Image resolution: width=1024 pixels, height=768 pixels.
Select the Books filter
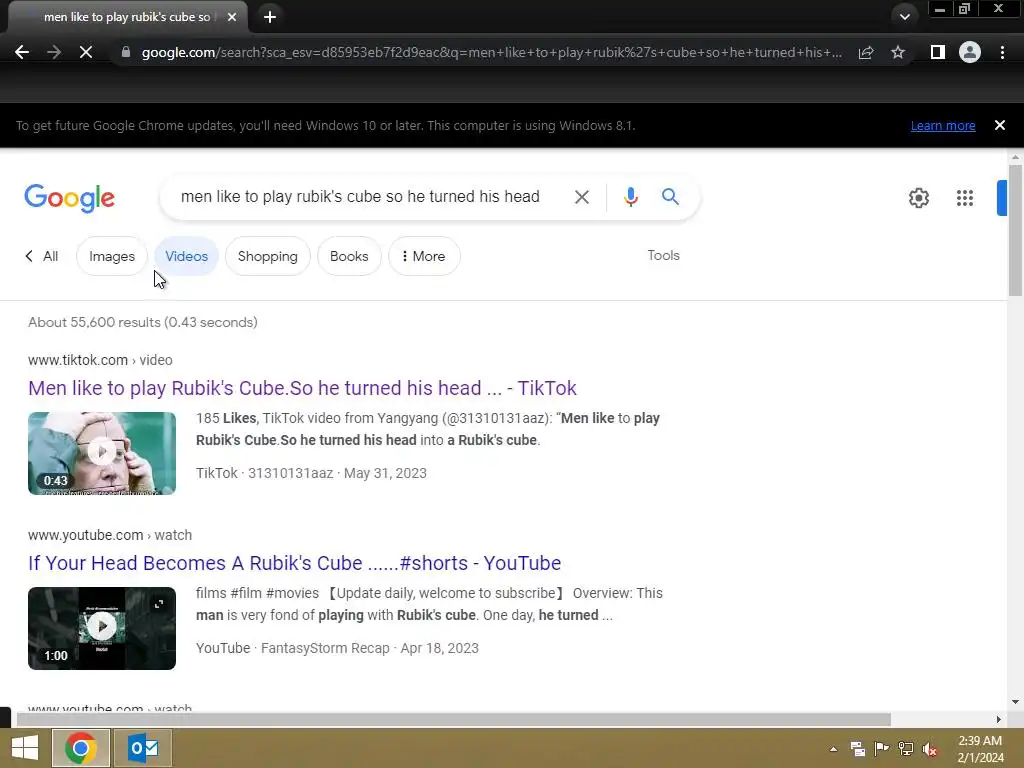click(x=349, y=256)
